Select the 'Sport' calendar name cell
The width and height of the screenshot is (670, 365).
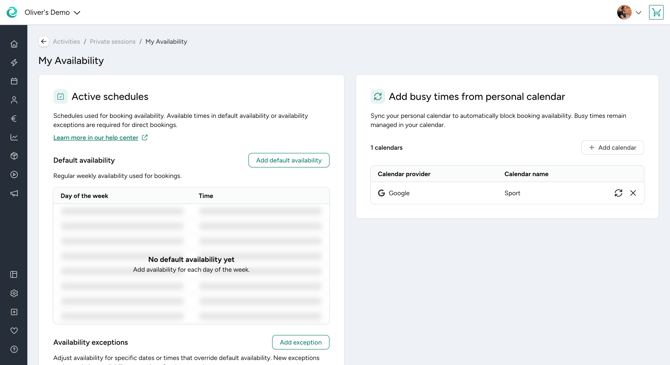click(512, 193)
